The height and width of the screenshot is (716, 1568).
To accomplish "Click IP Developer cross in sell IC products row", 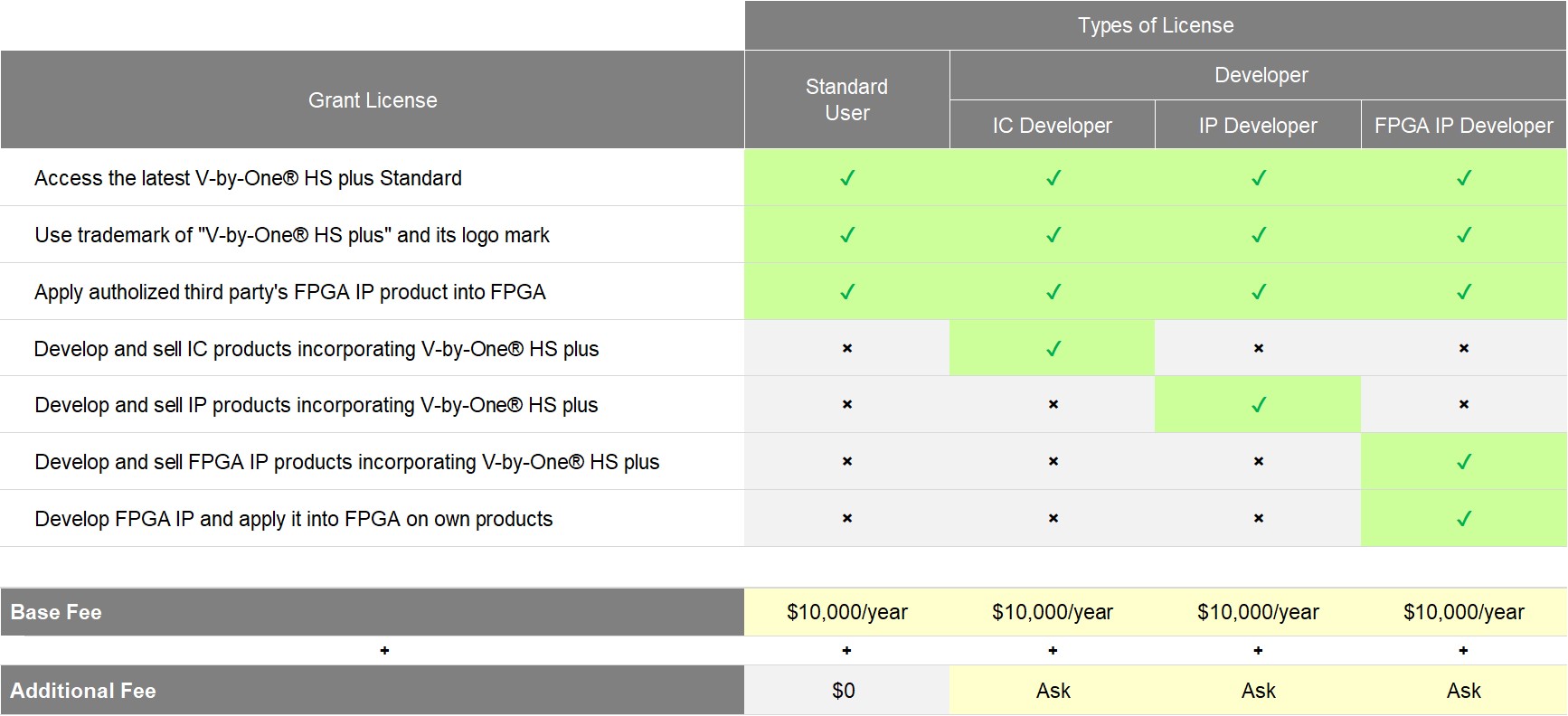I will pyautogui.click(x=1259, y=348).
